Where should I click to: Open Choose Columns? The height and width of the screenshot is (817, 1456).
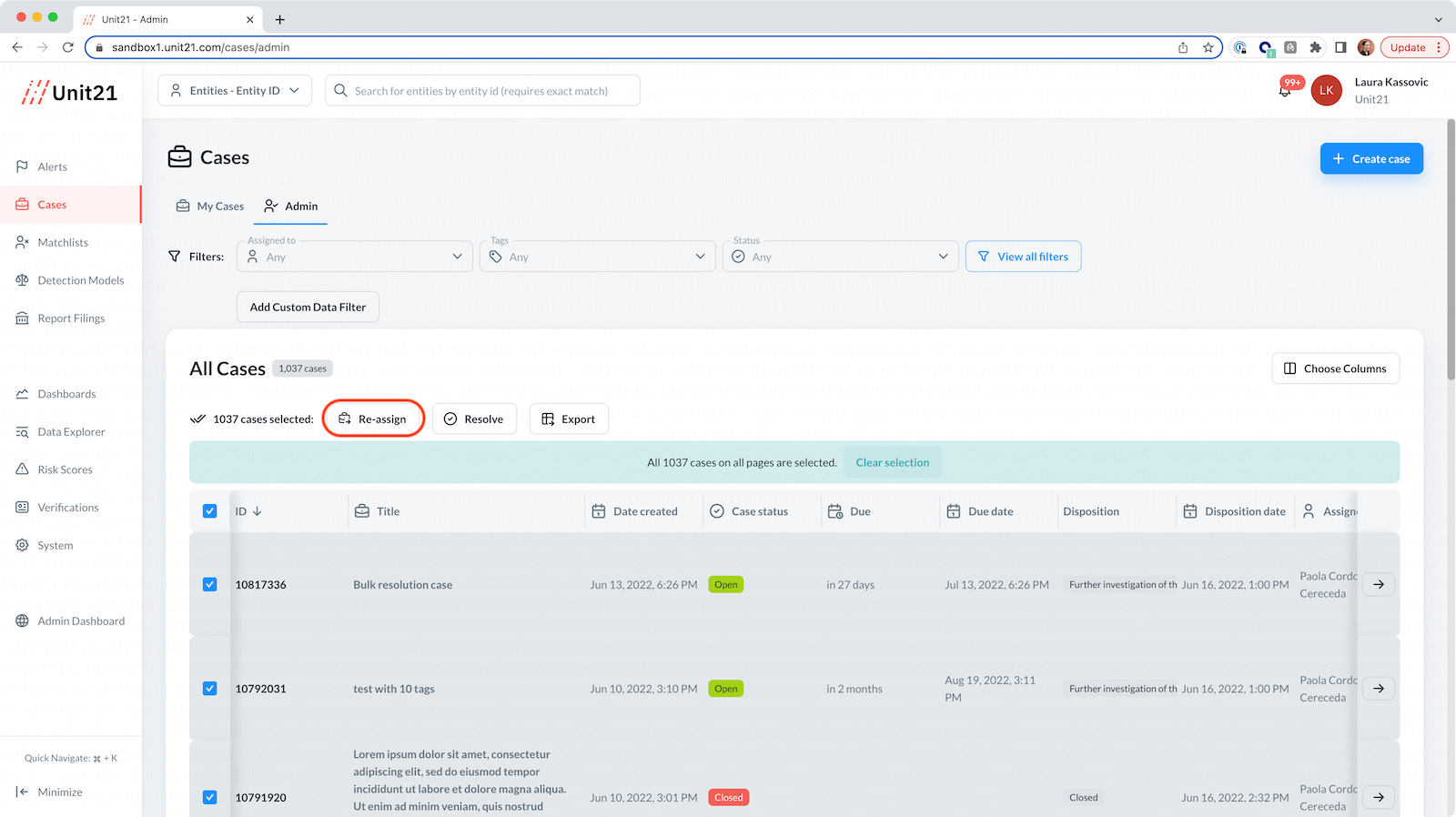pos(1335,368)
